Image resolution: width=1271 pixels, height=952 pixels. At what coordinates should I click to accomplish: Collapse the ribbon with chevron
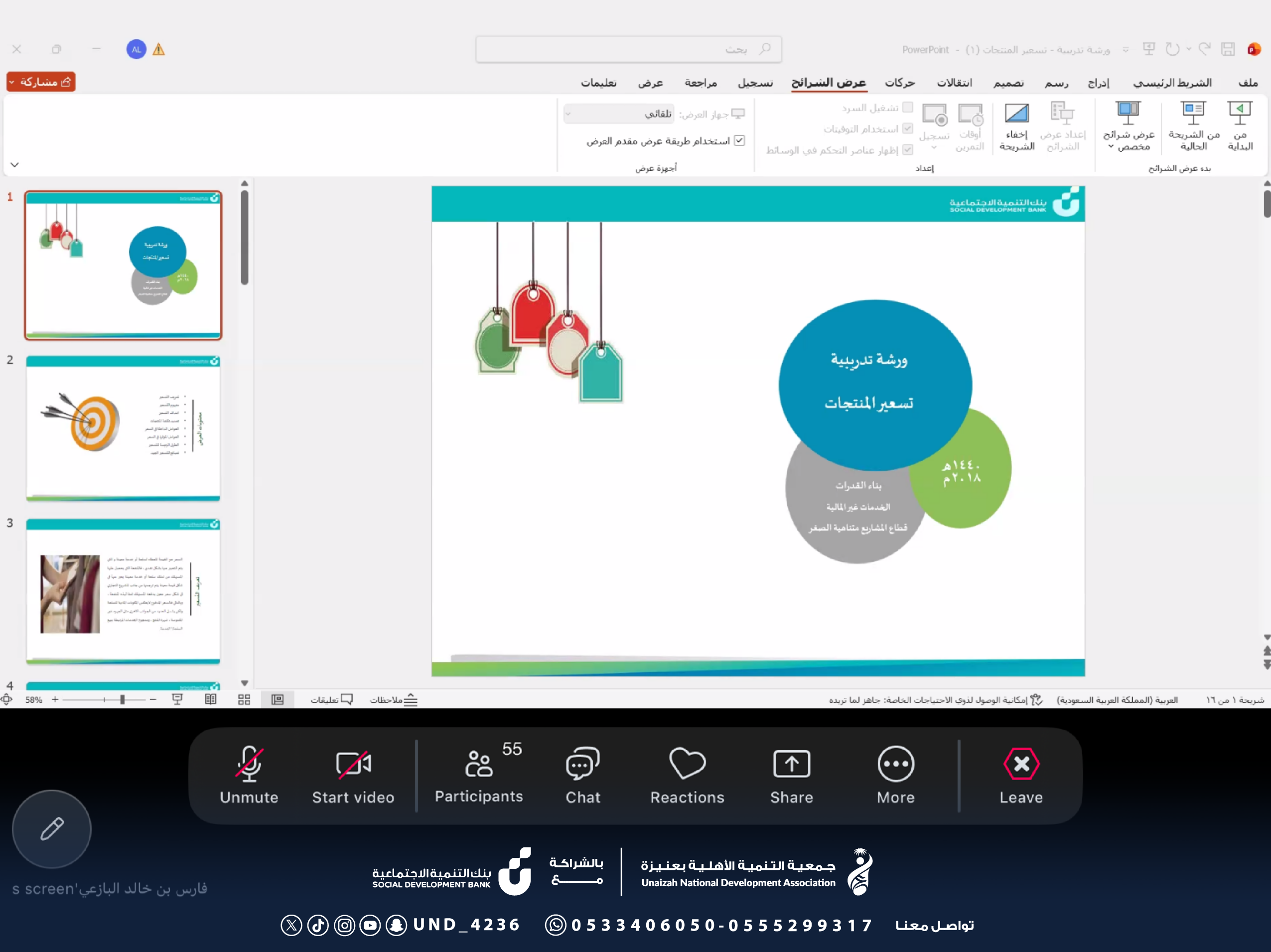[x=15, y=165]
